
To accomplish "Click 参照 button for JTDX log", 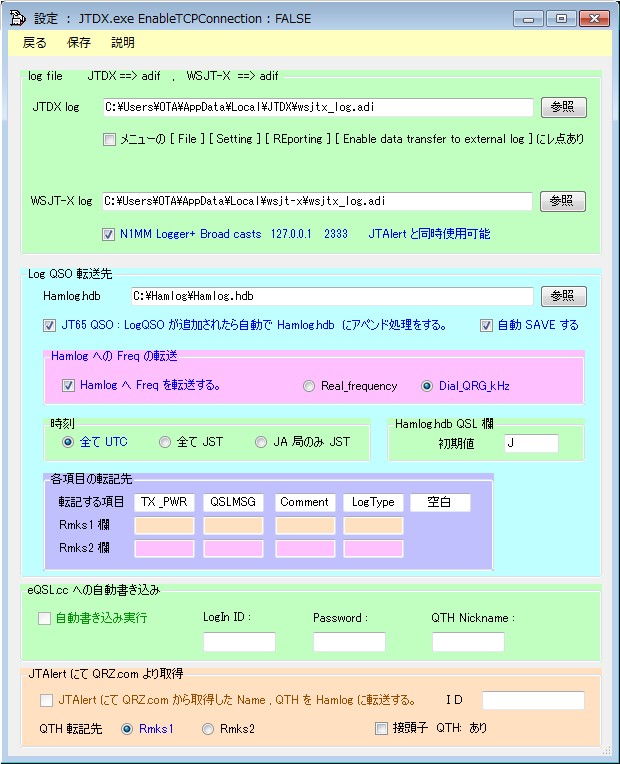I will pos(563,107).
